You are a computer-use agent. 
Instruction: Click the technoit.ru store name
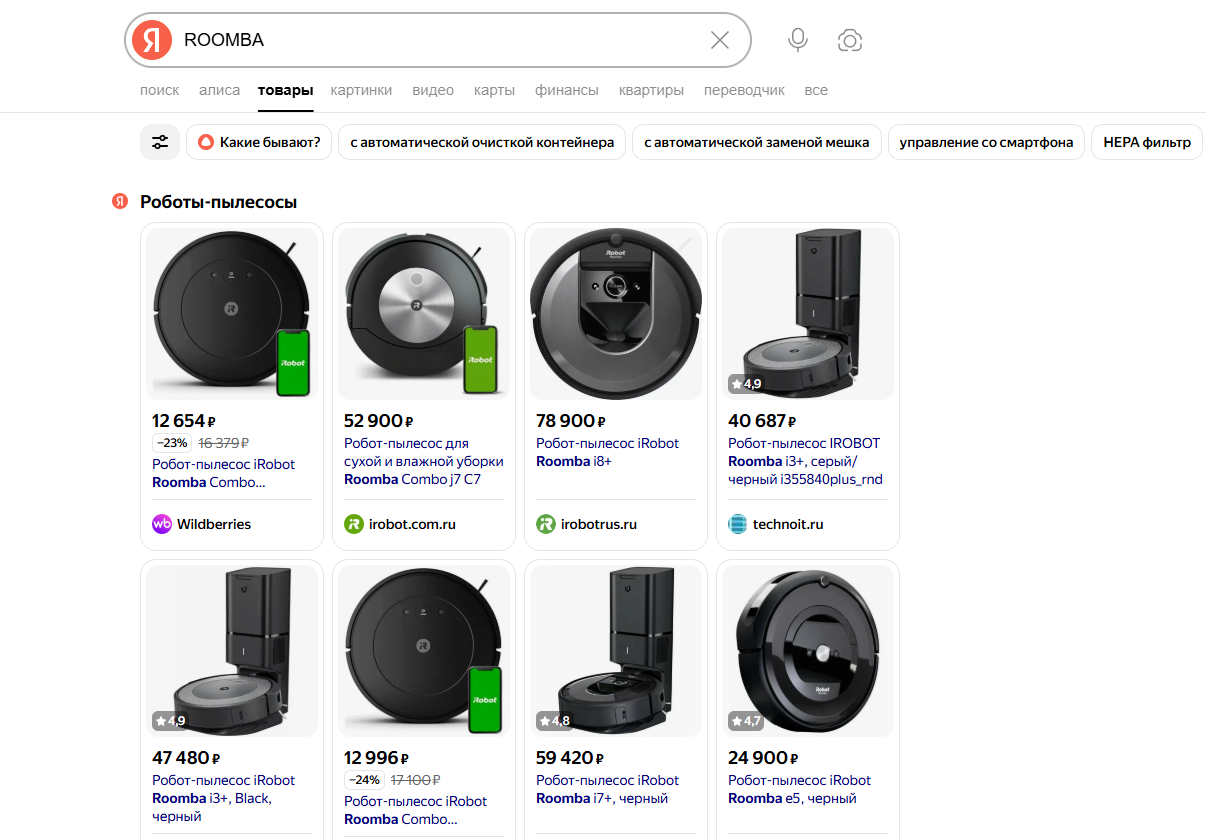(x=788, y=524)
